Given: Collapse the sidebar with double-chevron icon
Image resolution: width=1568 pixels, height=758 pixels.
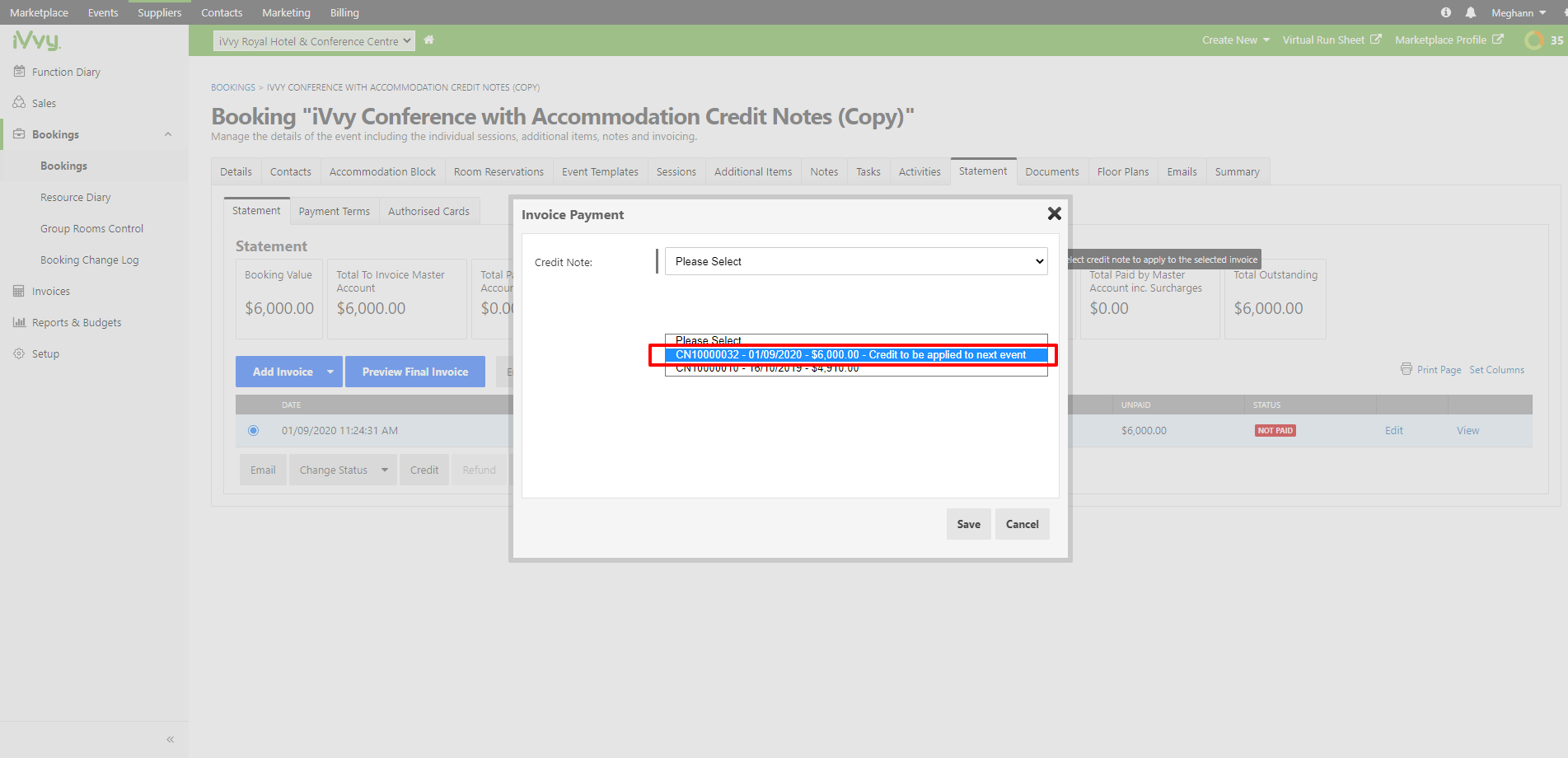Looking at the screenshot, I should click(171, 739).
